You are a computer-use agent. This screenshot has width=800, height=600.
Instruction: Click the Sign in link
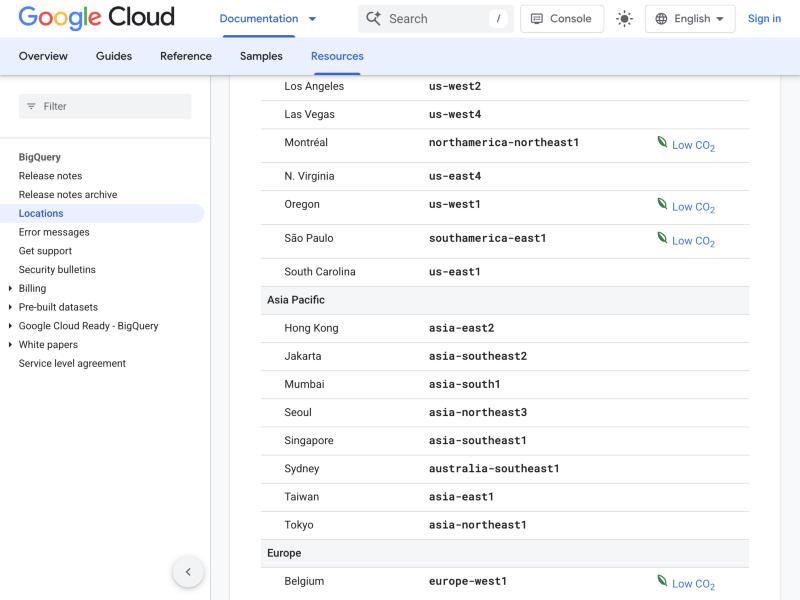pyautogui.click(x=764, y=19)
